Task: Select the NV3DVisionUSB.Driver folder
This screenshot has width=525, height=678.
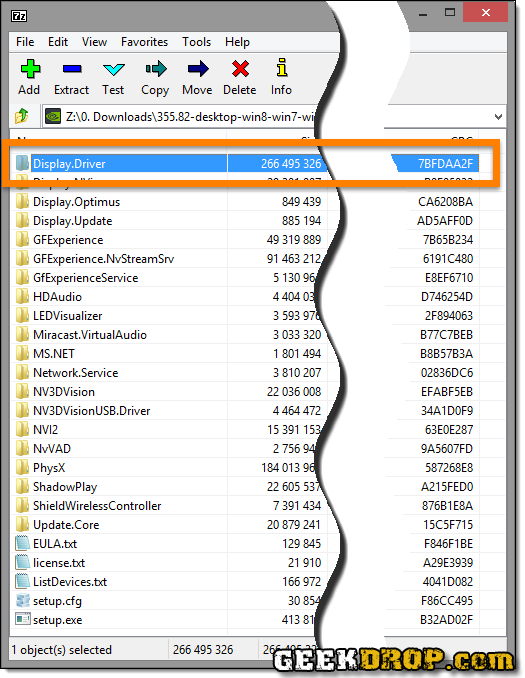Action: [x=92, y=411]
